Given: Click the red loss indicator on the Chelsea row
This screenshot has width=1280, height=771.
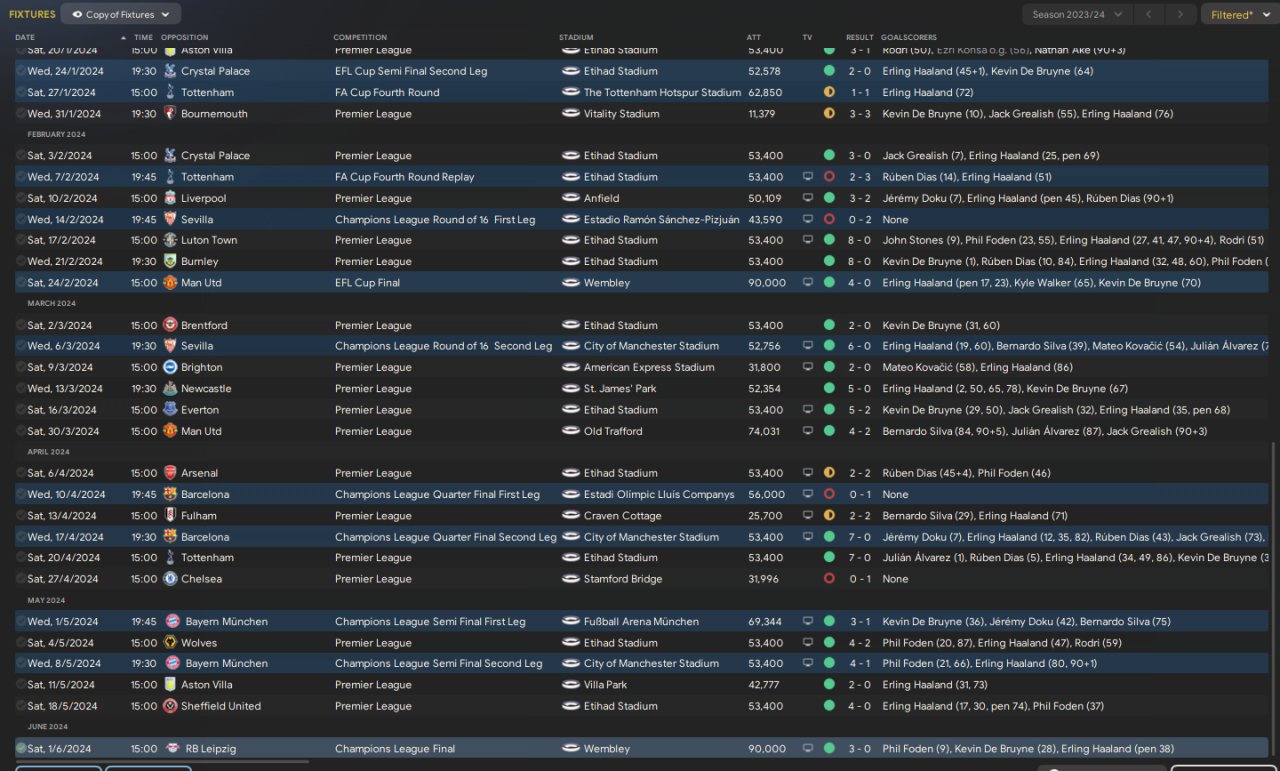Looking at the screenshot, I should pyautogui.click(x=829, y=579).
